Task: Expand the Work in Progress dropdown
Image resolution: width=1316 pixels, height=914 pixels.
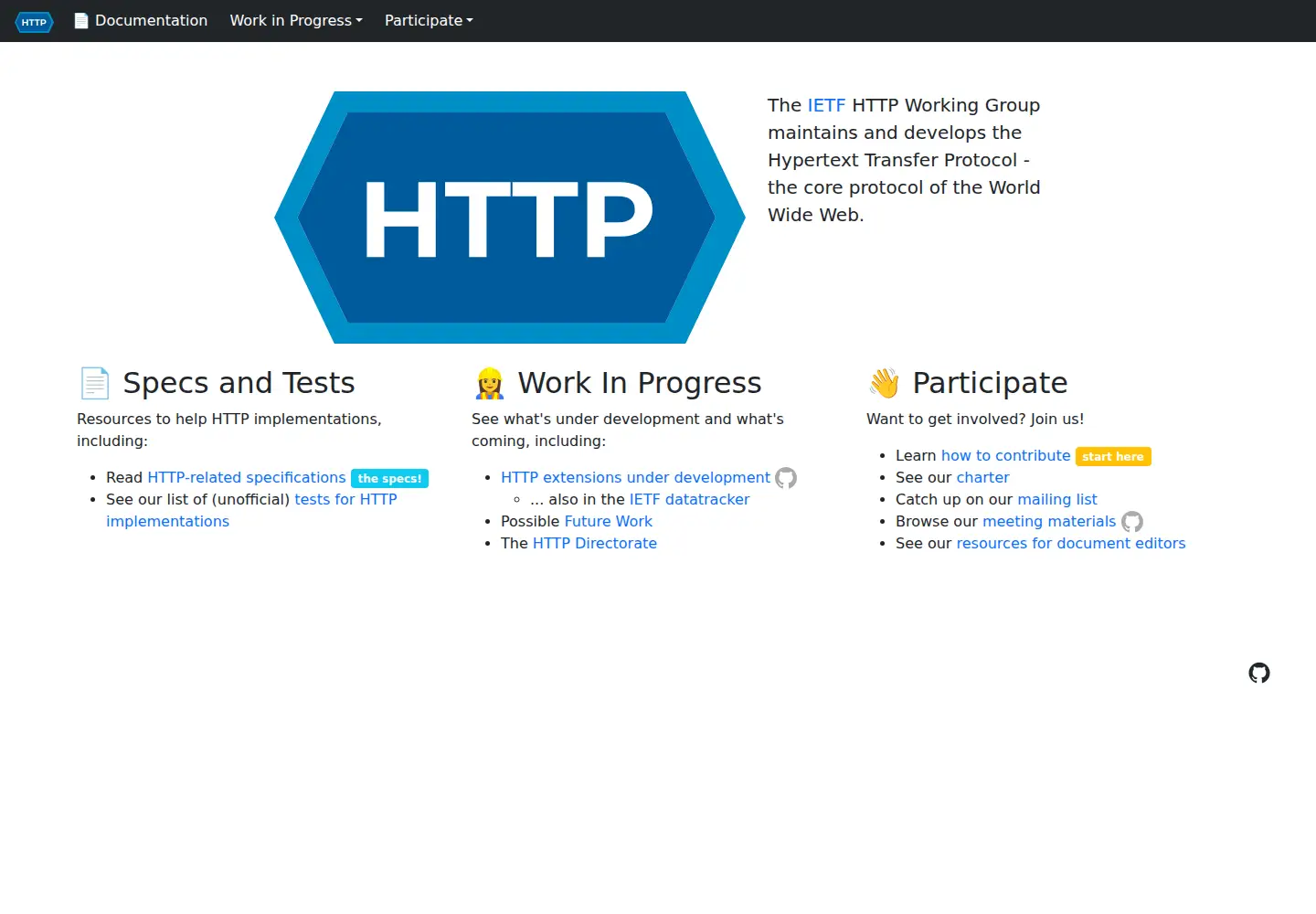Action: [x=296, y=20]
